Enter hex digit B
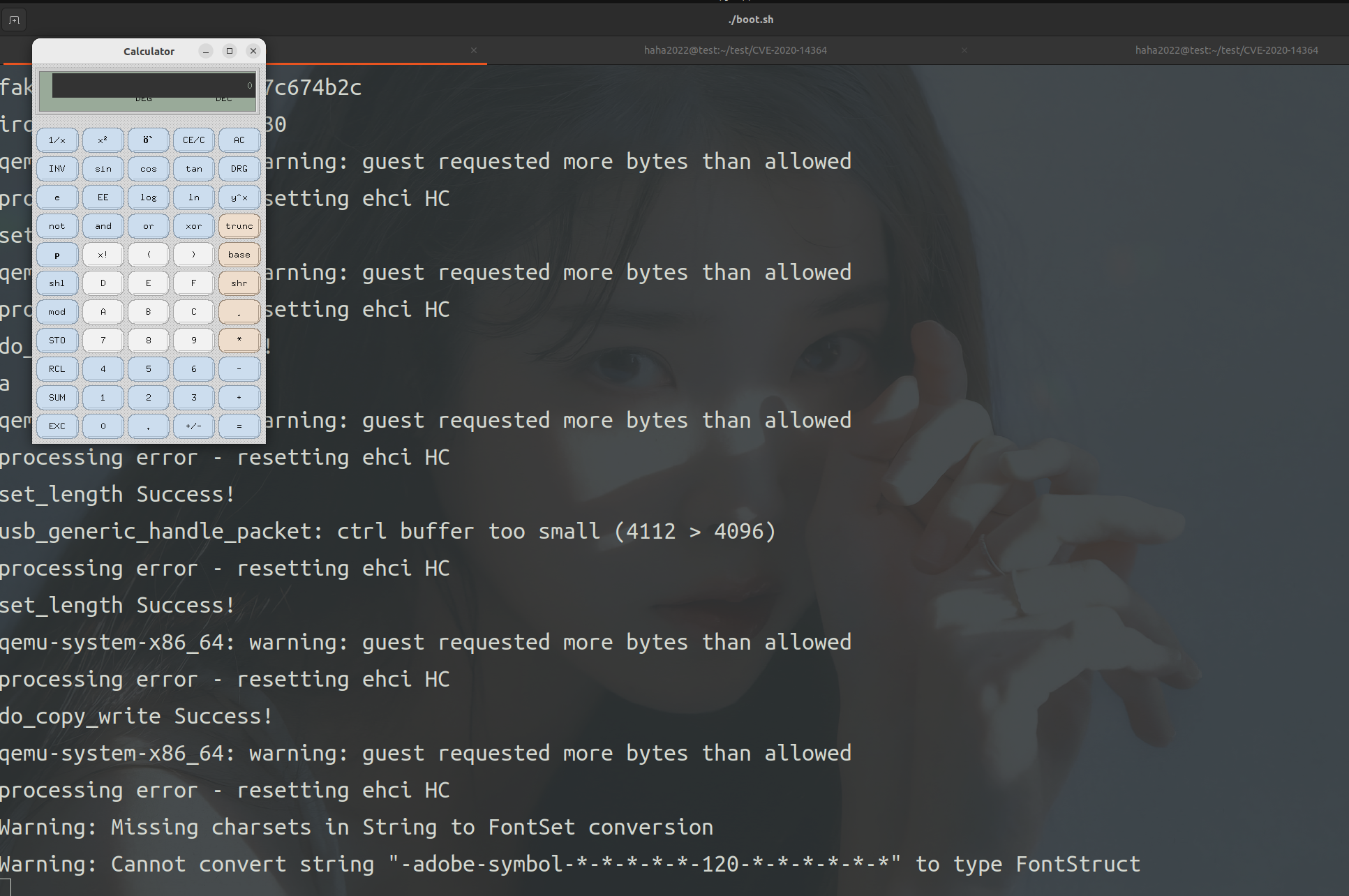This screenshot has height=896, width=1349. pos(148,312)
